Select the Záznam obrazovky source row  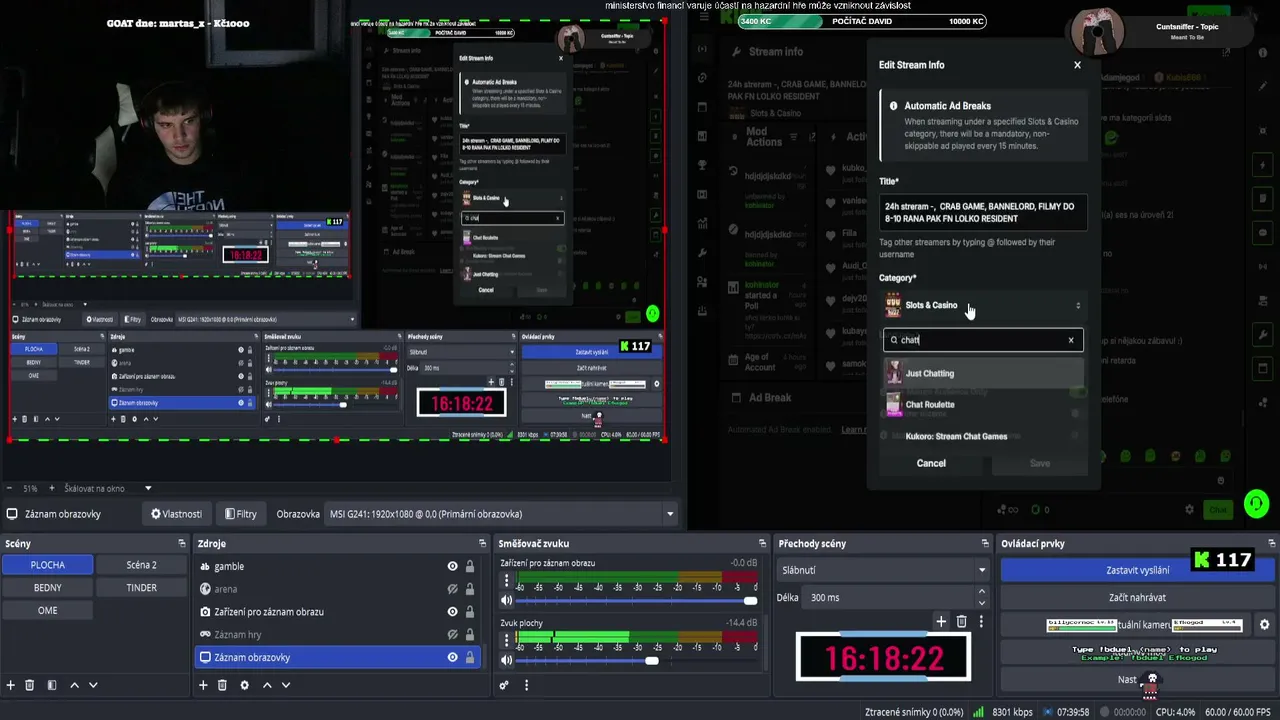(337, 657)
